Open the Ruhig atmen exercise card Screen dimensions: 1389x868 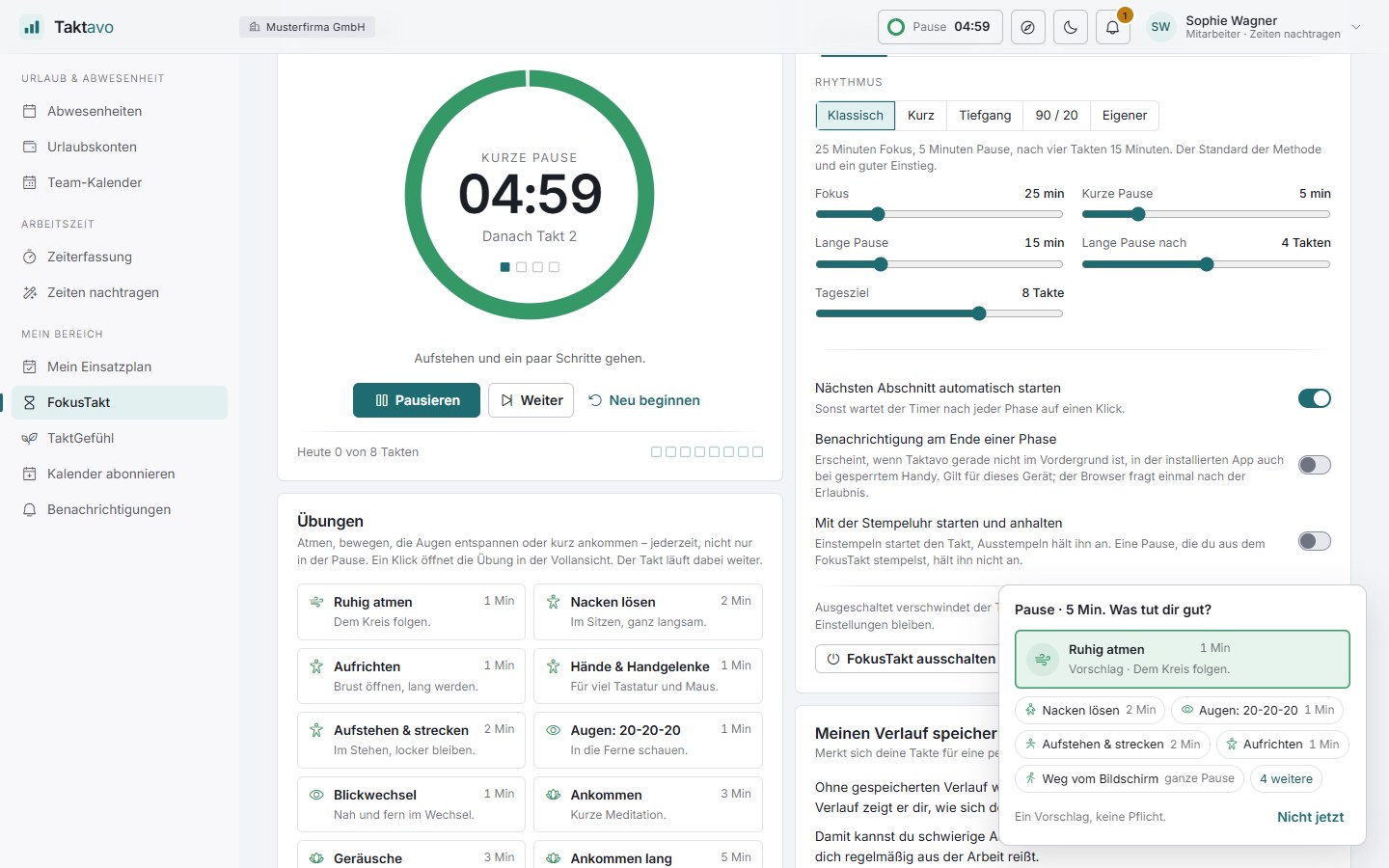click(412, 611)
